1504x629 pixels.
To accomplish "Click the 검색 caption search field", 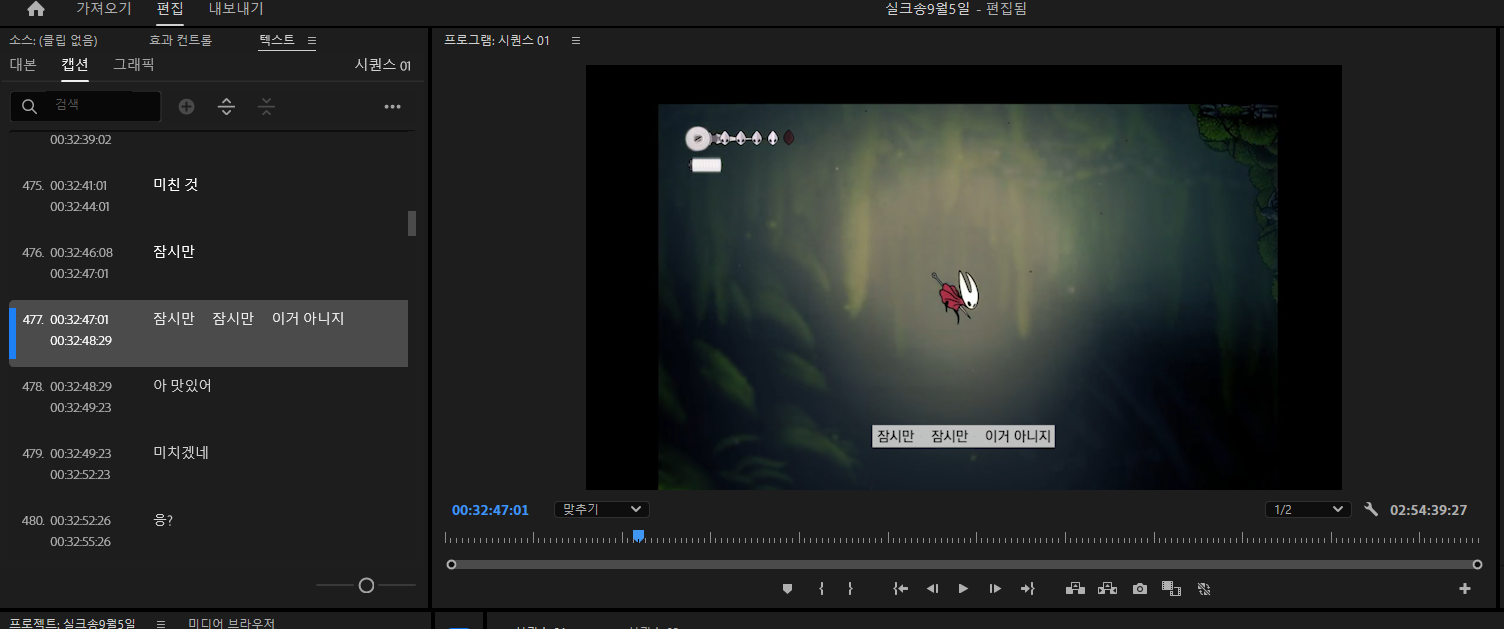I will pyautogui.click(x=100, y=106).
